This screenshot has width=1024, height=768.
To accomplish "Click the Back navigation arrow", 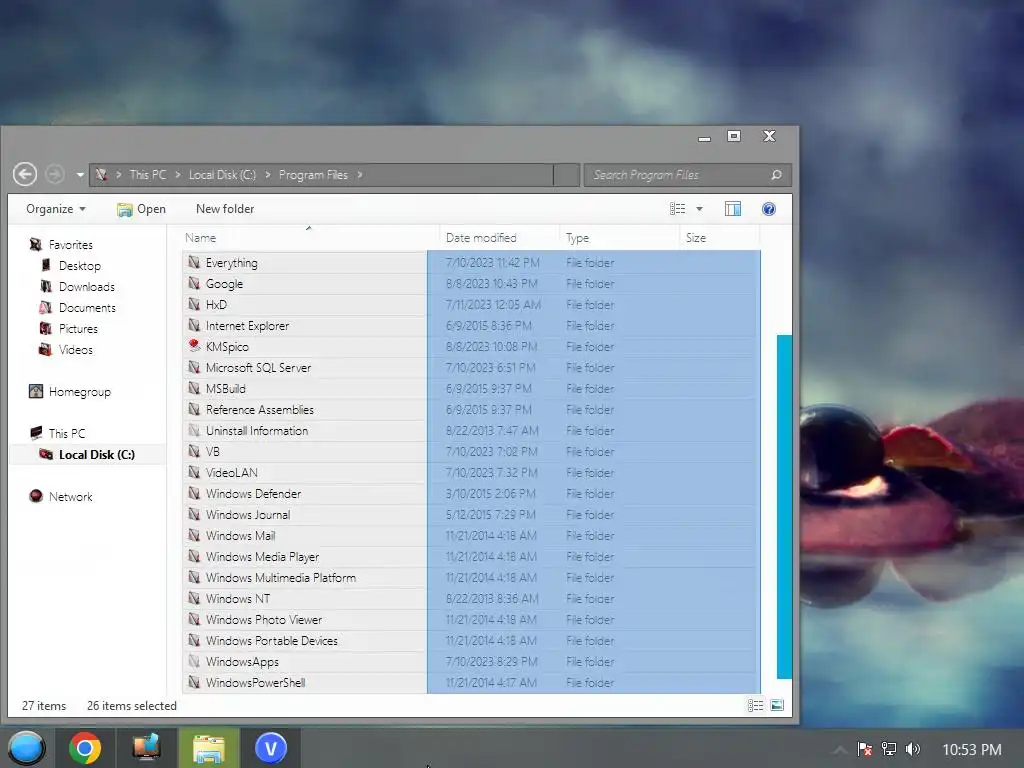I will tap(25, 174).
